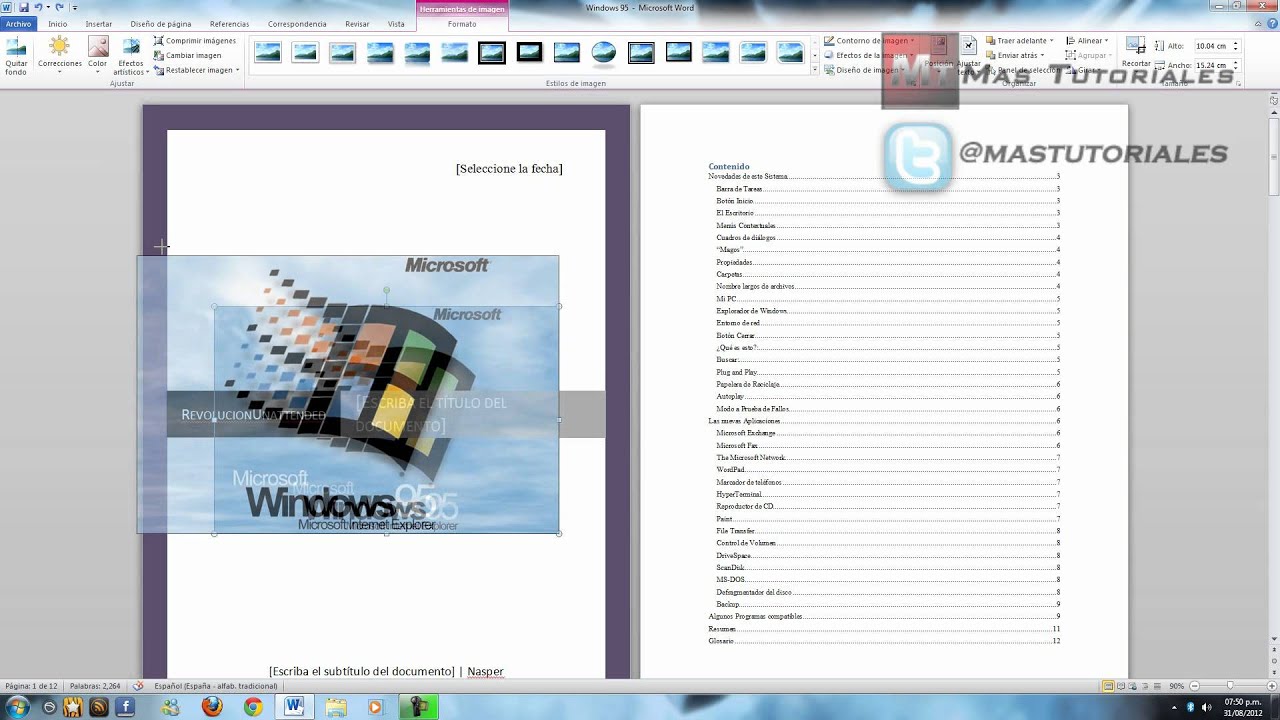
Task: Click the 90% zoom level button
Action: 1177,686
